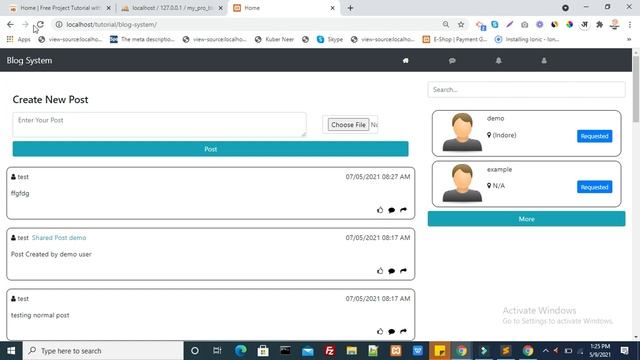Show hidden system tray icons
Screen dimensions: 640x360
coord(545,351)
